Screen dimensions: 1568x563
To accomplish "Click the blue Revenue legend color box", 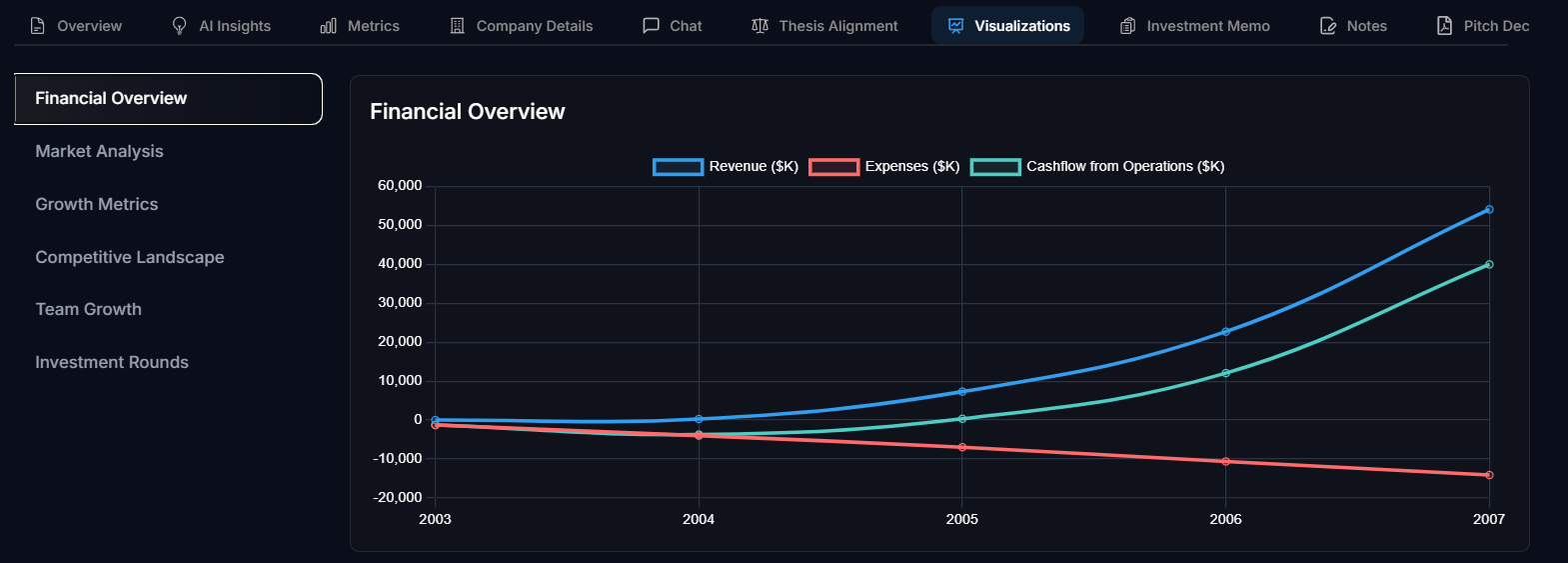I will [679, 167].
